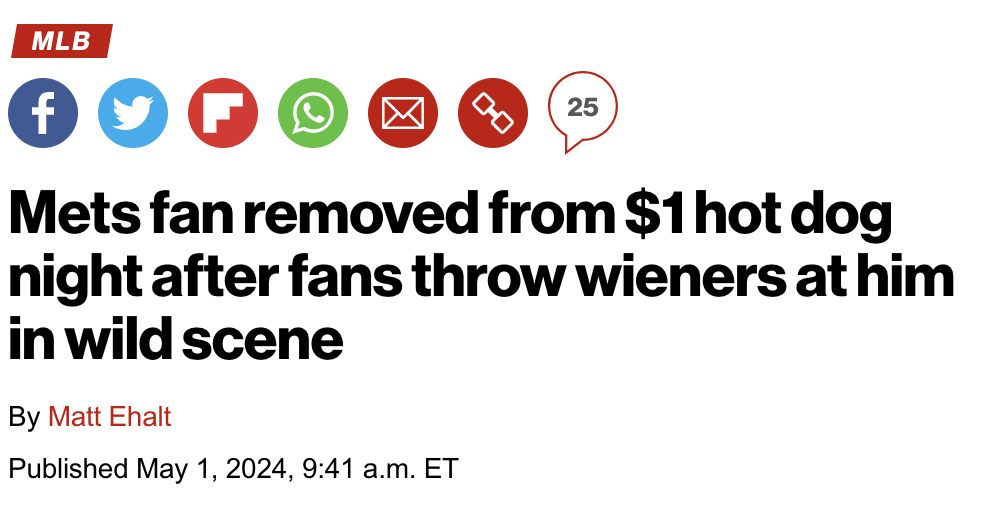Share the article to Flipboard
Screen dimensions: 984x510
222,112
